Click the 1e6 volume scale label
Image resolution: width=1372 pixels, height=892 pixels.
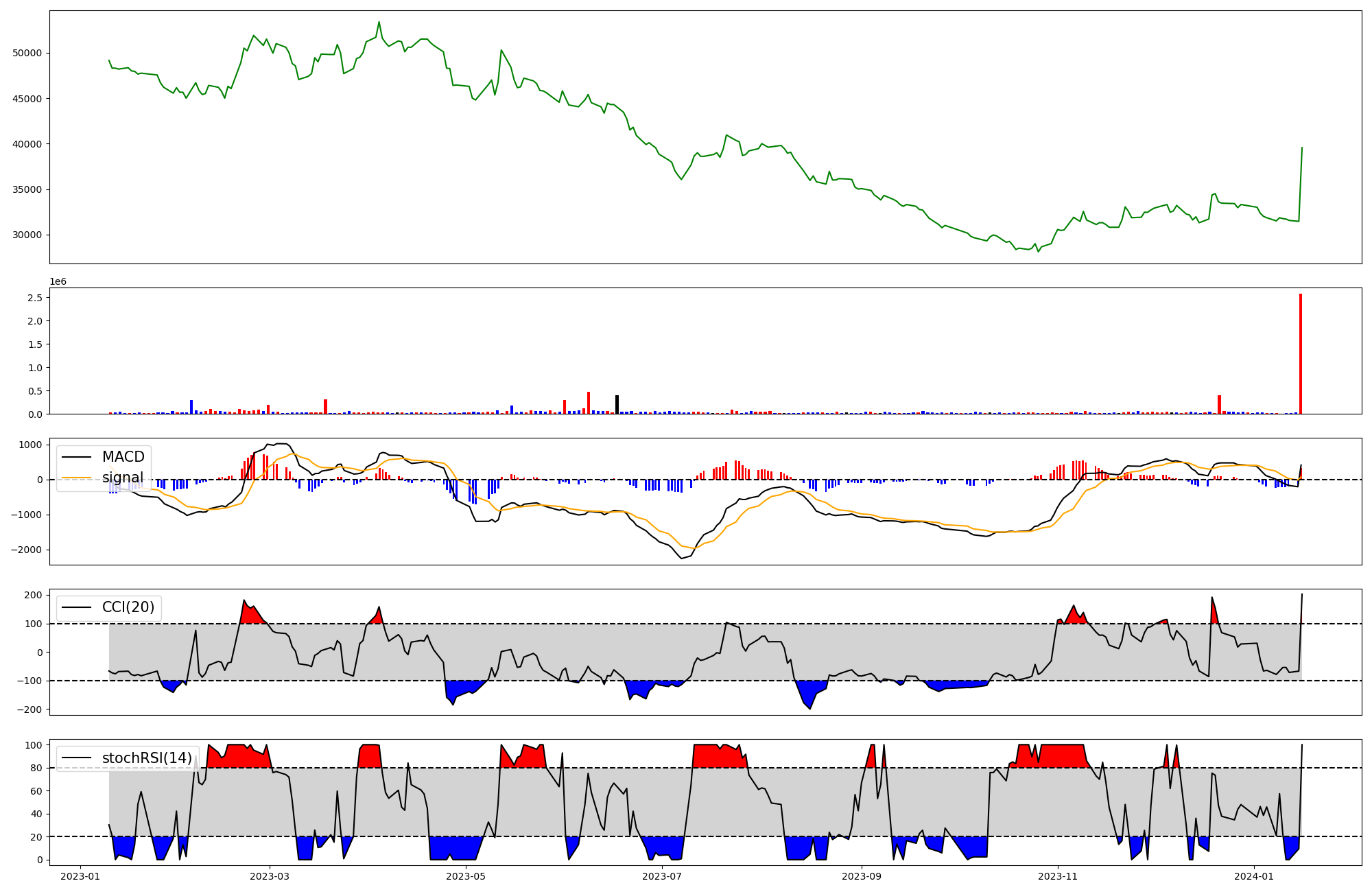pyautogui.click(x=58, y=281)
